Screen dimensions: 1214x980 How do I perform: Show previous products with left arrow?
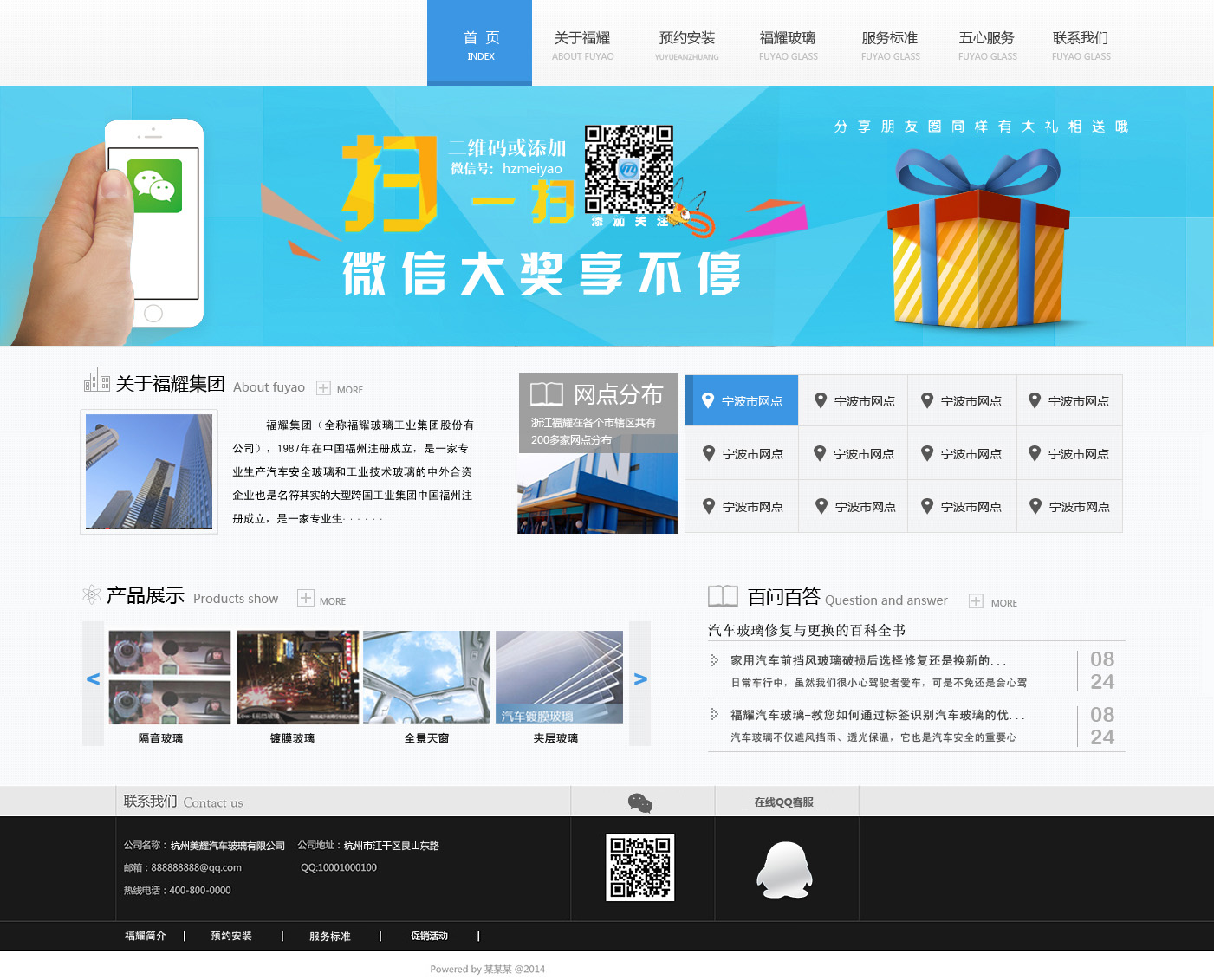point(93,679)
